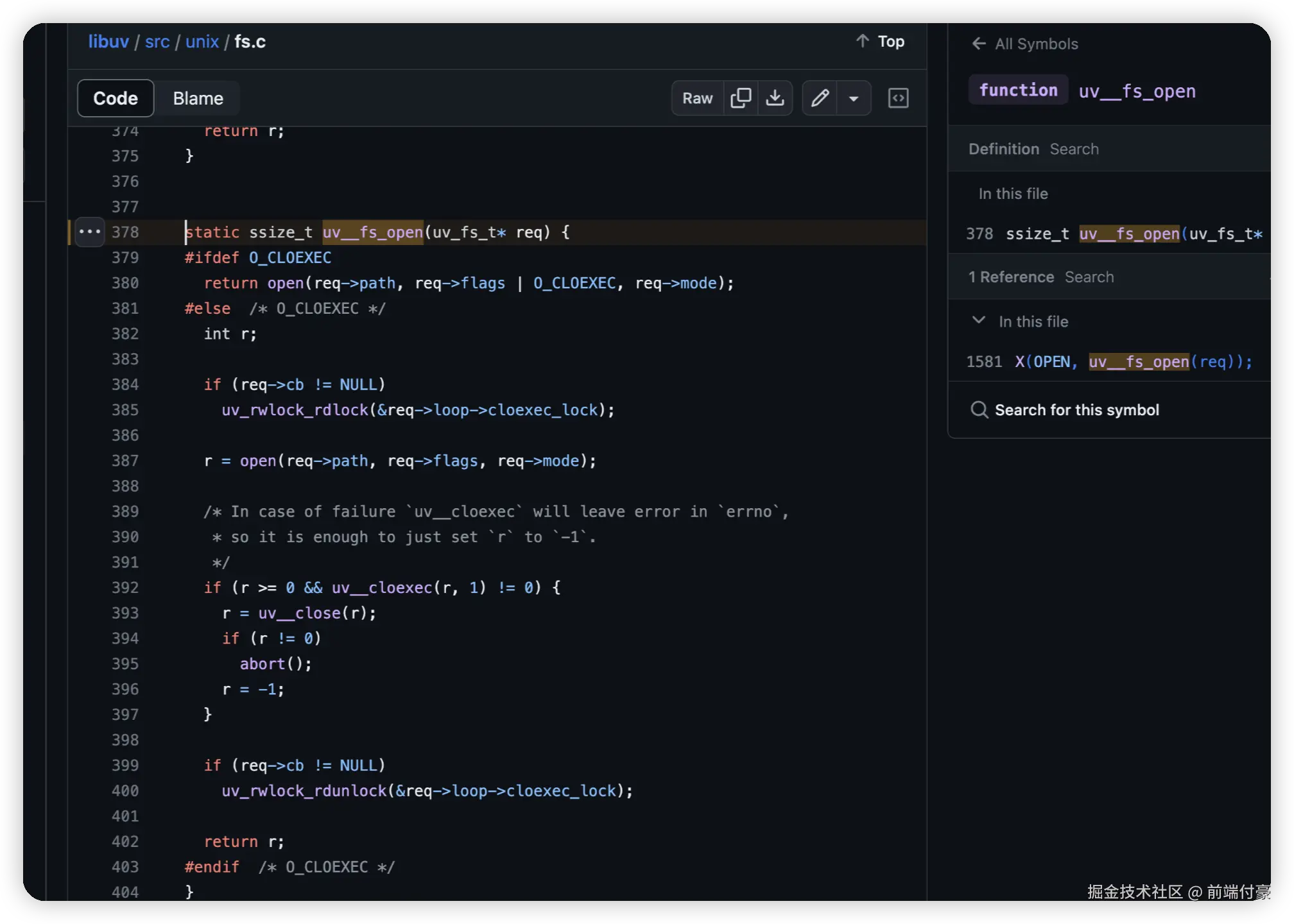Screen dimensions: 1294x924
Task: Click the back arrow beside All Symbols
Action: 978,44
